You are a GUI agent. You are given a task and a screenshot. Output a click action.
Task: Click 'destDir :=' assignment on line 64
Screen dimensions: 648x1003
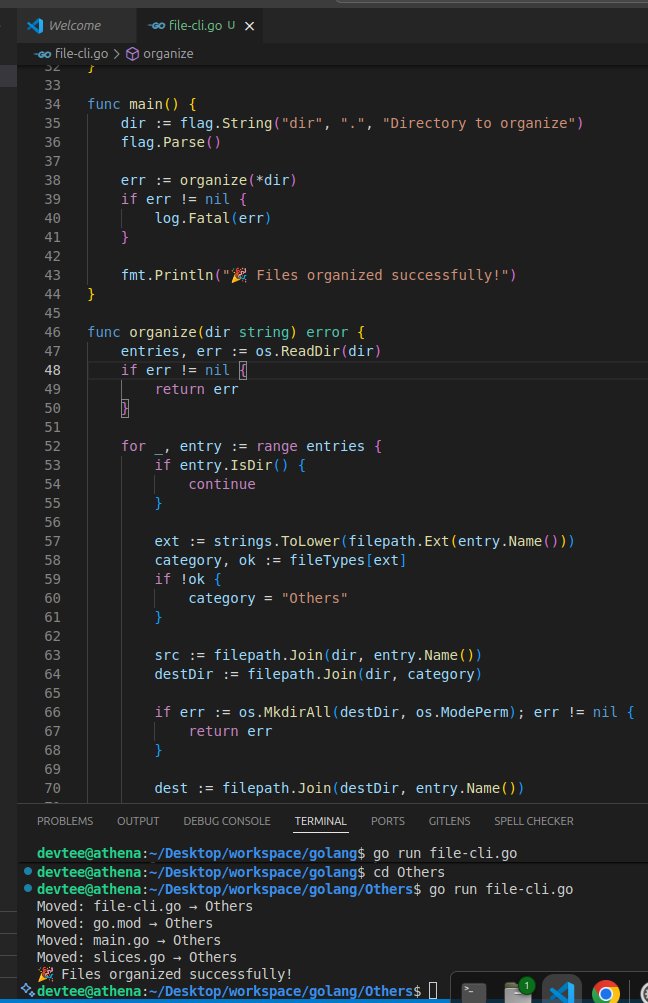point(196,674)
